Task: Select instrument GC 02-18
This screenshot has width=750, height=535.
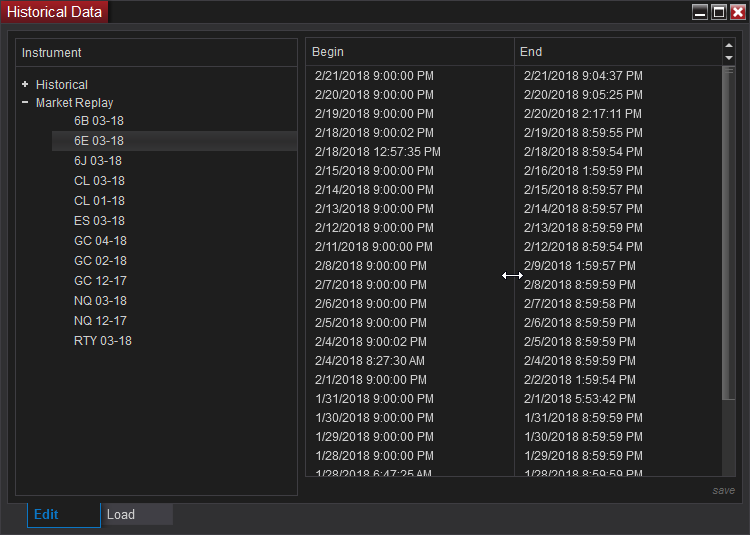Action: coord(100,261)
